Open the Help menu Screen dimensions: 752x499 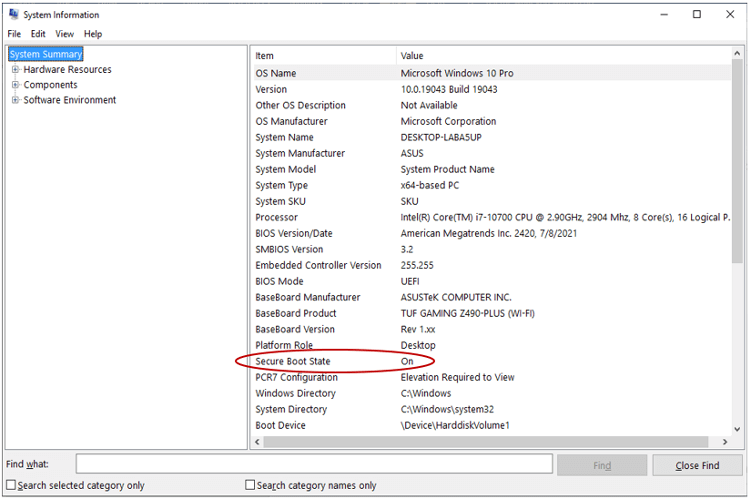pos(93,34)
